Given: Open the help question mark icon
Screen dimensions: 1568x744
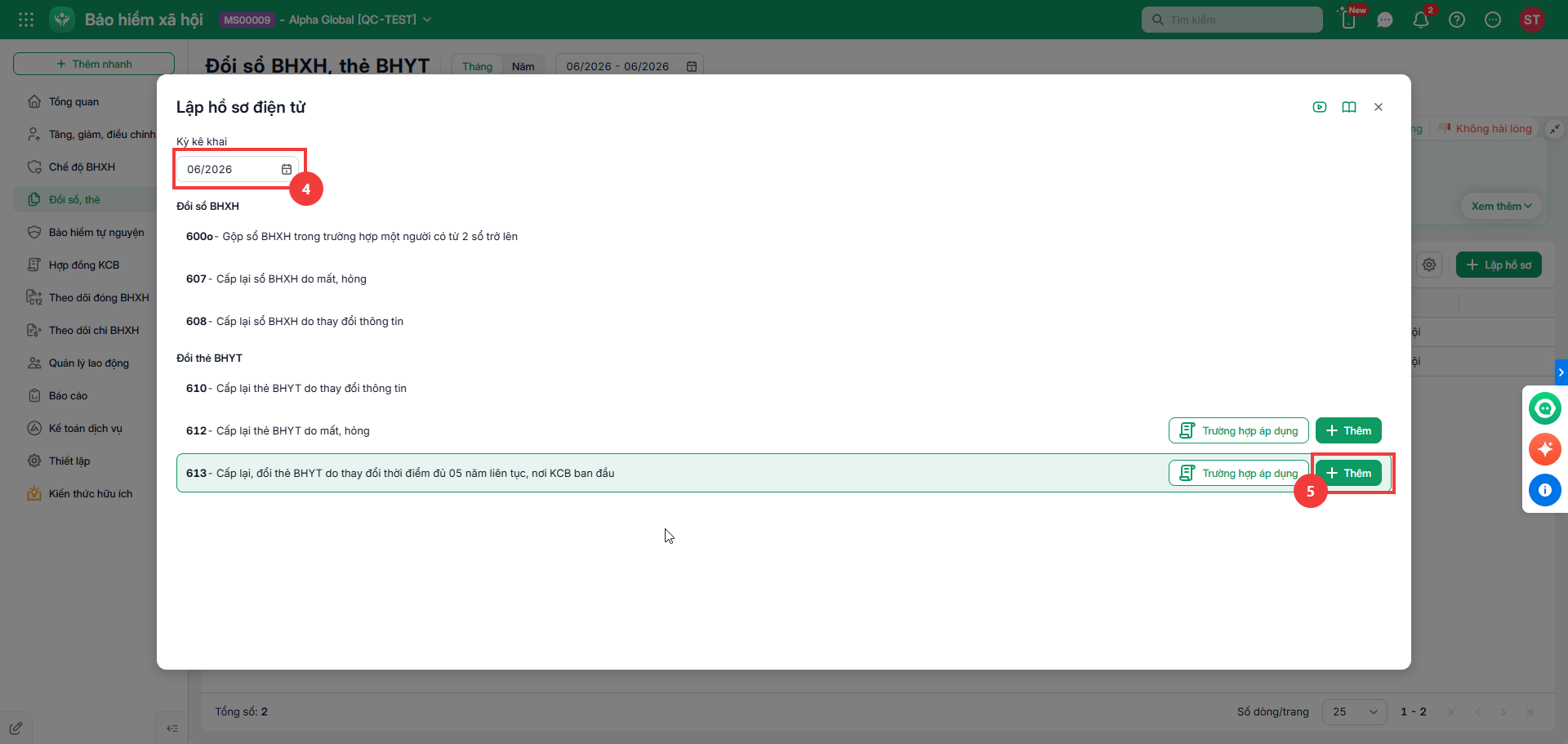Looking at the screenshot, I should pyautogui.click(x=1457, y=20).
